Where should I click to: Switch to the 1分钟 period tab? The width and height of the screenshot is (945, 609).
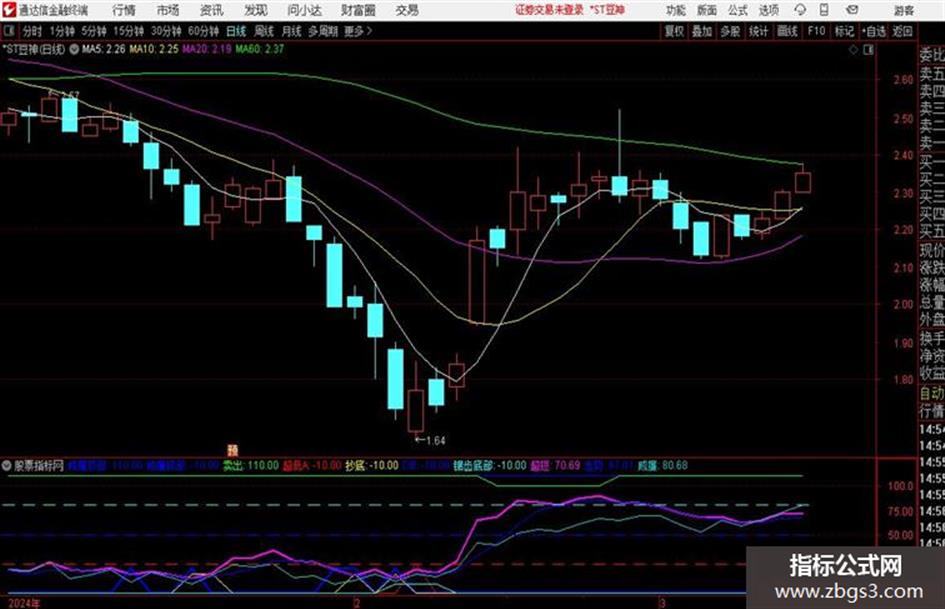[x=62, y=31]
